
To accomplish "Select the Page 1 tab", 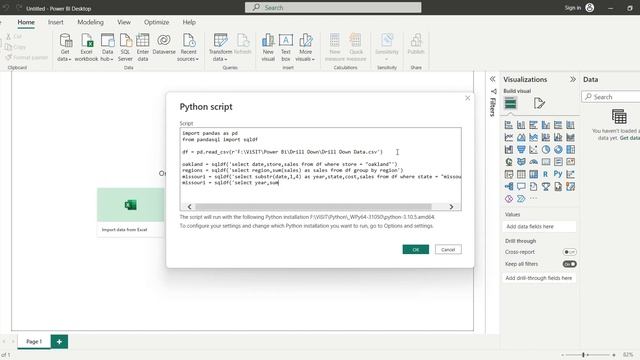I will [34, 341].
